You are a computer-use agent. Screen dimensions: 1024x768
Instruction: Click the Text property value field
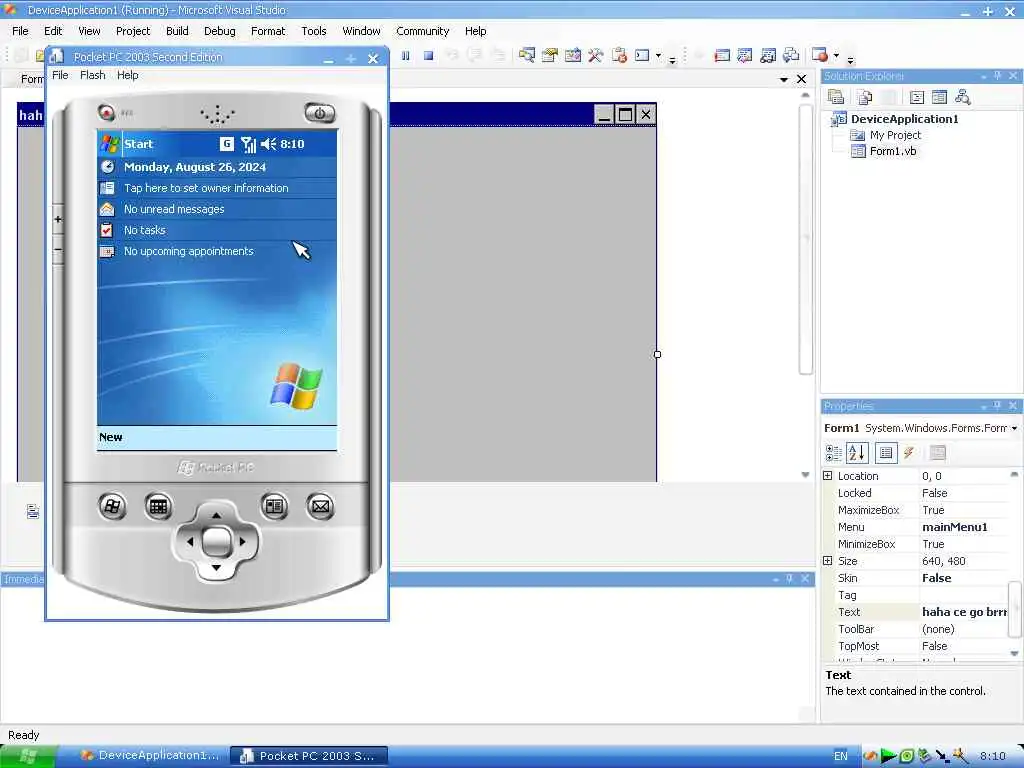click(x=964, y=612)
